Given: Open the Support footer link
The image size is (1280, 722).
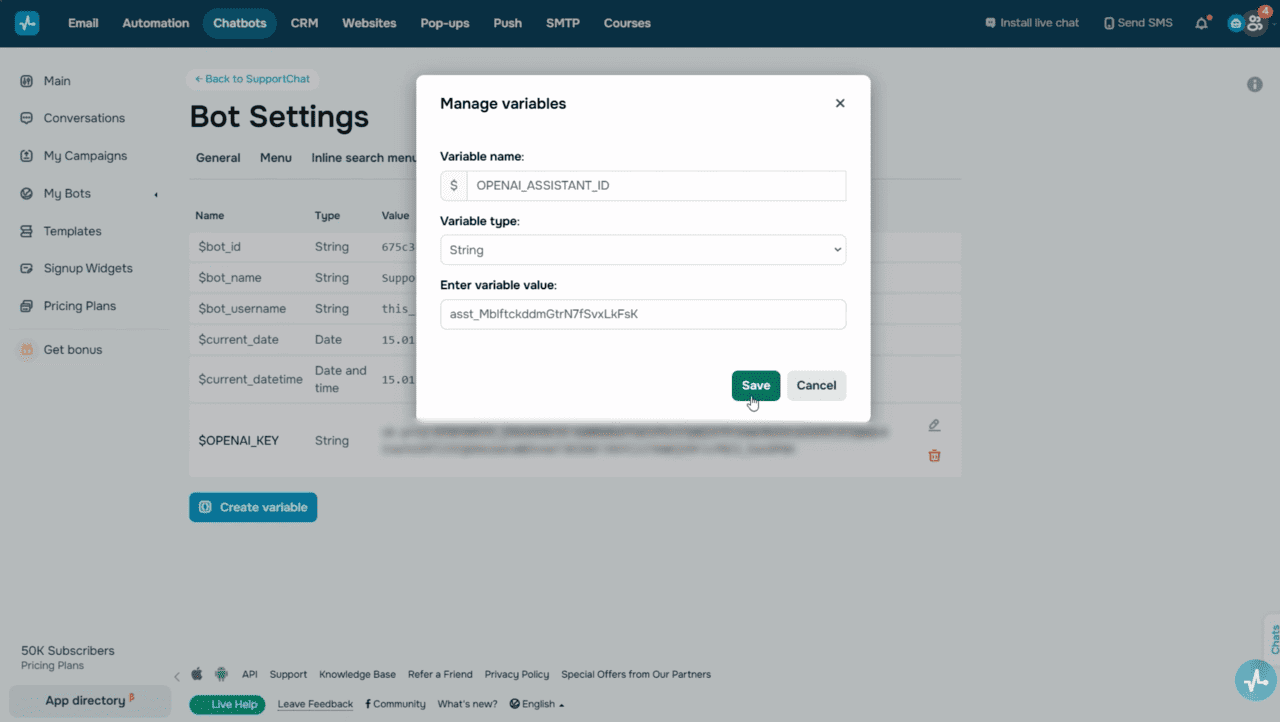Looking at the screenshot, I should click(289, 675).
